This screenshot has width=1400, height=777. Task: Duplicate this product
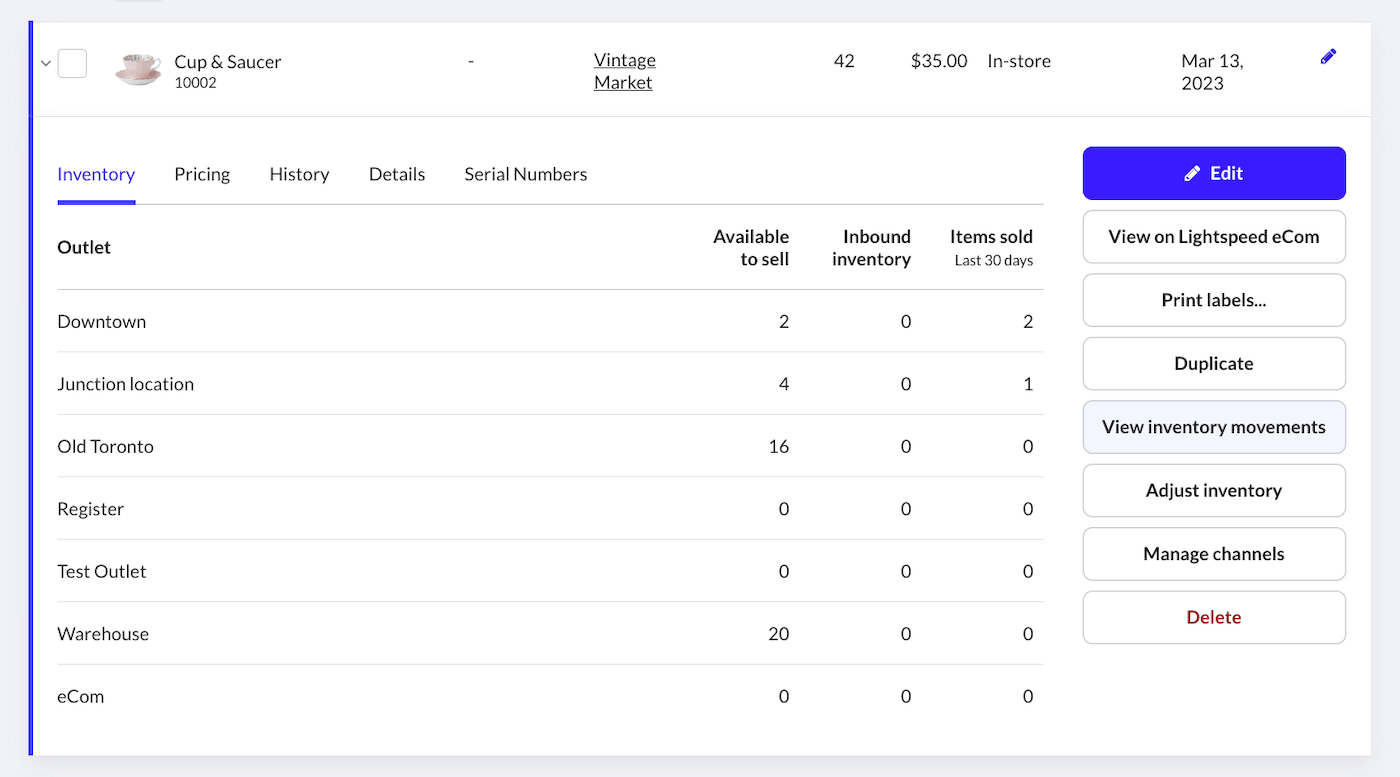pyautogui.click(x=1214, y=364)
